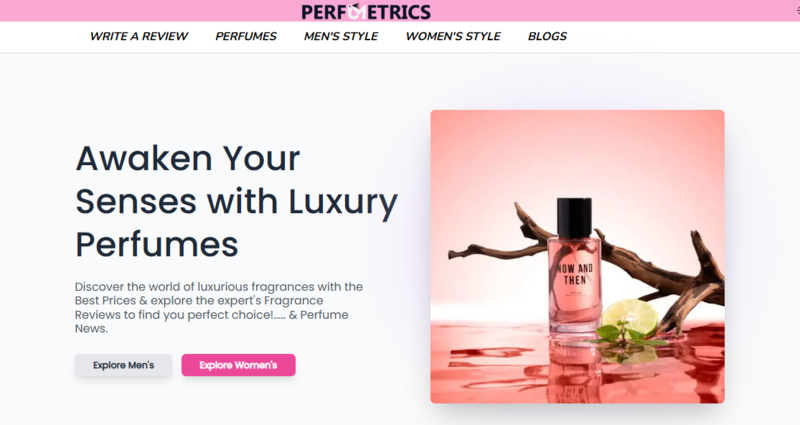
Task: Click the pink Explore Women's button
Action: 238,365
